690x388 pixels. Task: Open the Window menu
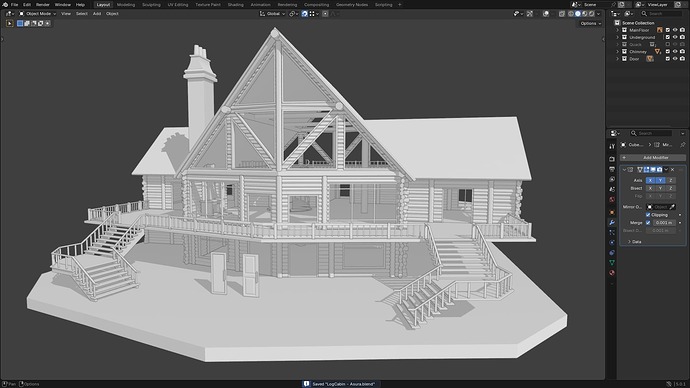[x=62, y=4]
